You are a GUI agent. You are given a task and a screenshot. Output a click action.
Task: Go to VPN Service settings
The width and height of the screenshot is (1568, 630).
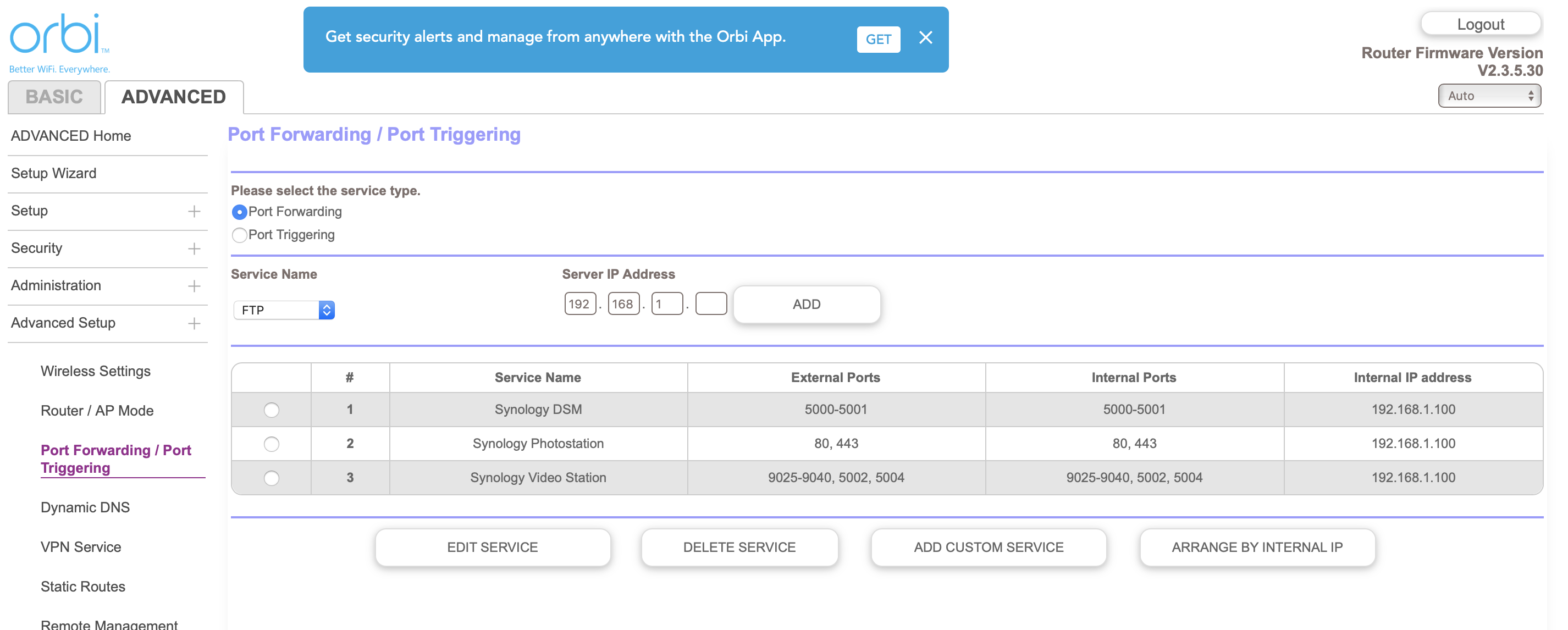coord(81,546)
